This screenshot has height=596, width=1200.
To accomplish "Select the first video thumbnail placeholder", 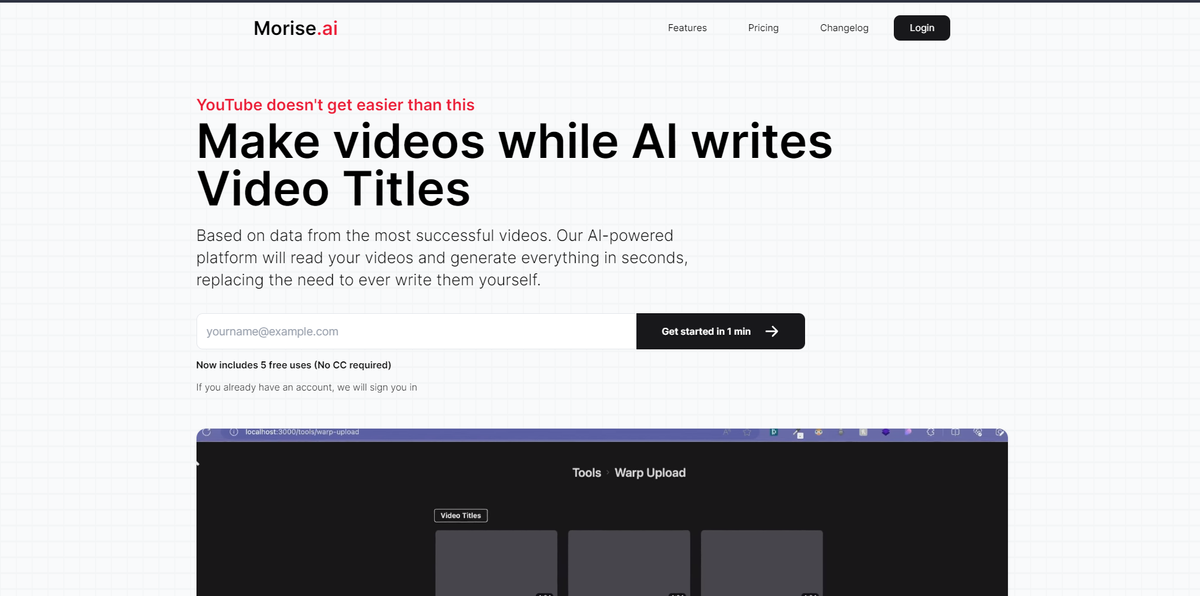I will coord(496,562).
